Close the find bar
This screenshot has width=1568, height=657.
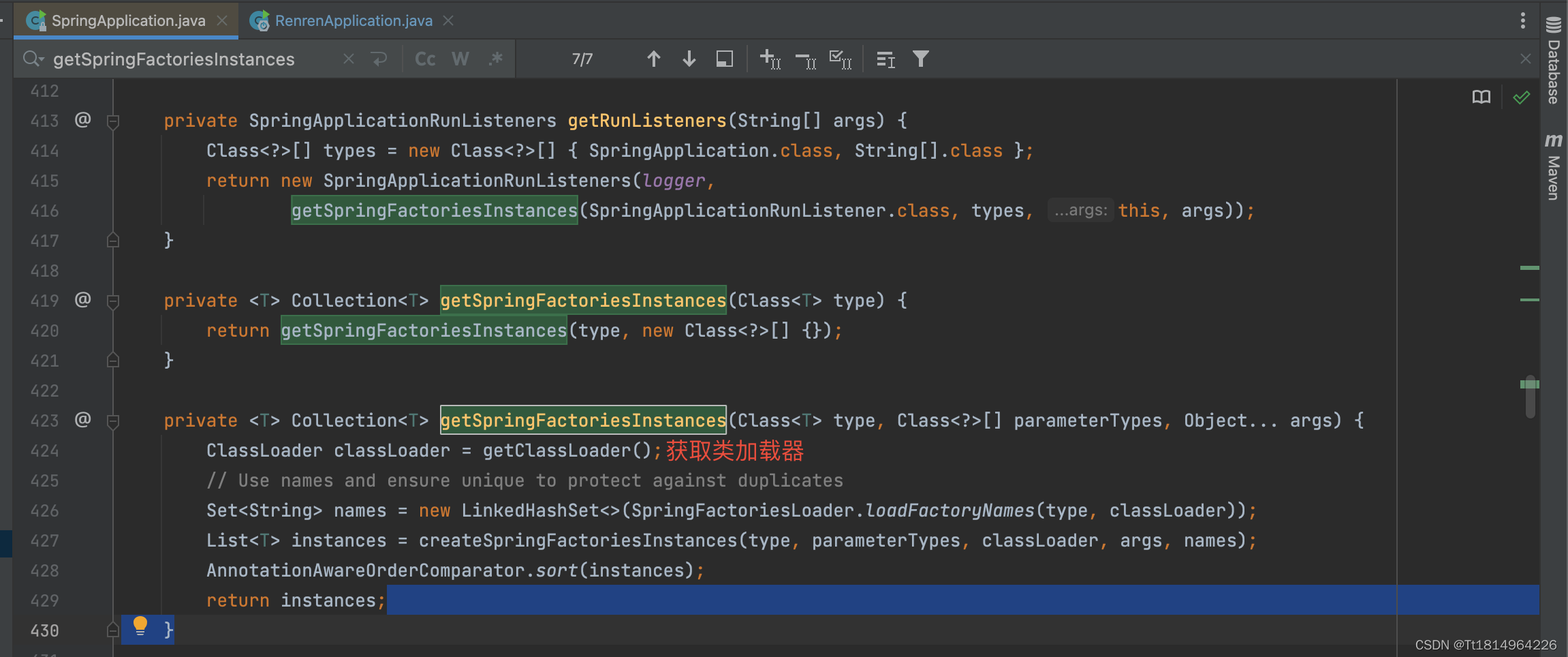tap(1526, 59)
